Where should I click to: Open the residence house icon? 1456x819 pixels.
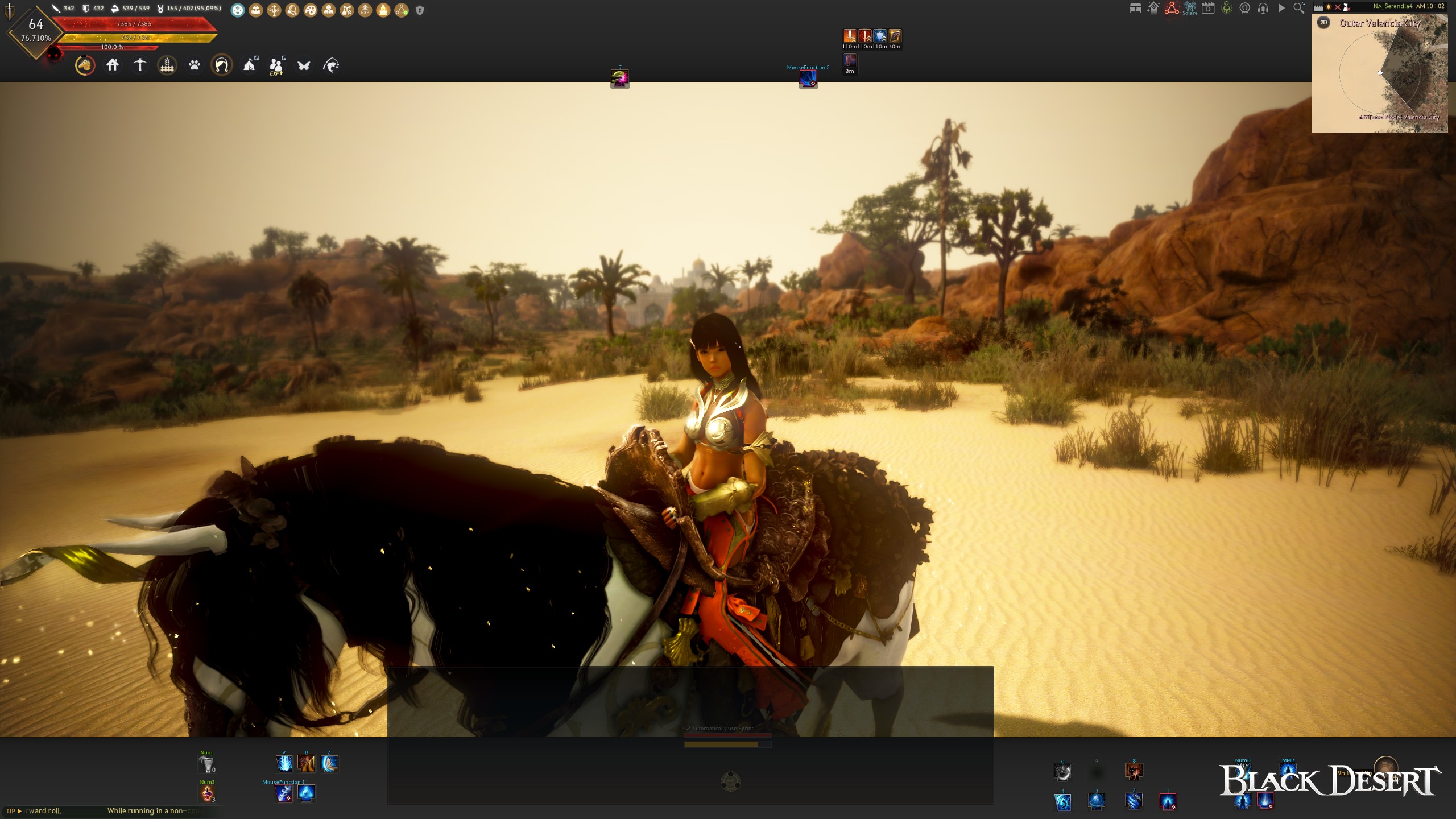pos(113,65)
